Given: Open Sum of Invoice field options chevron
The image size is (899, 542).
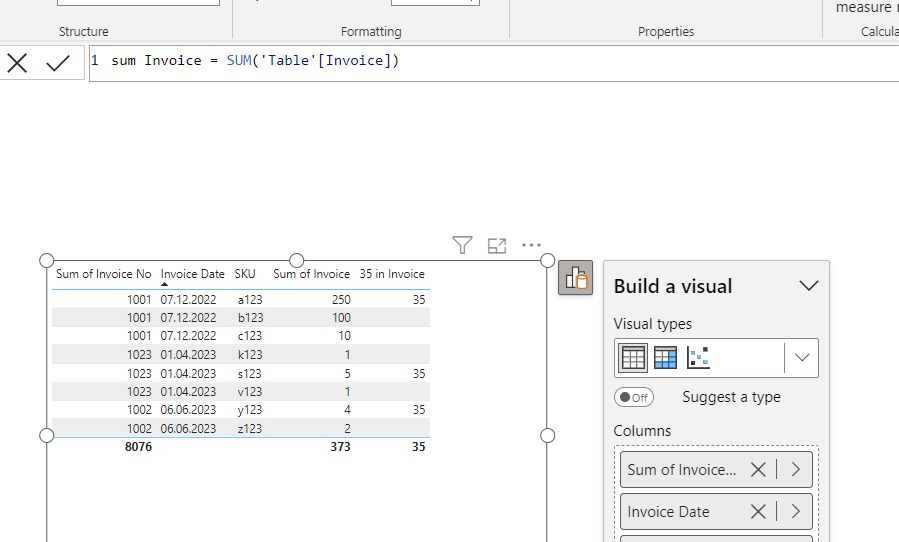Looking at the screenshot, I should click(796, 470).
